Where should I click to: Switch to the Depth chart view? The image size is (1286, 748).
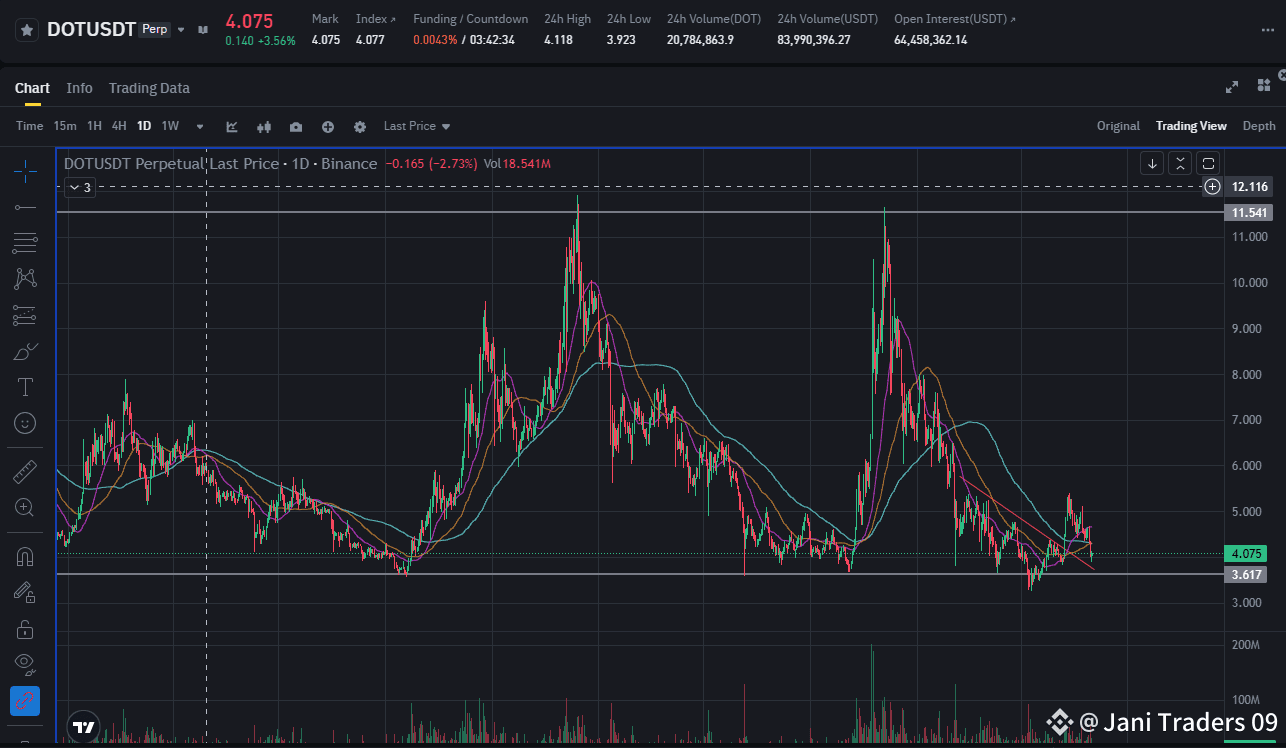tap(1259, 126)
